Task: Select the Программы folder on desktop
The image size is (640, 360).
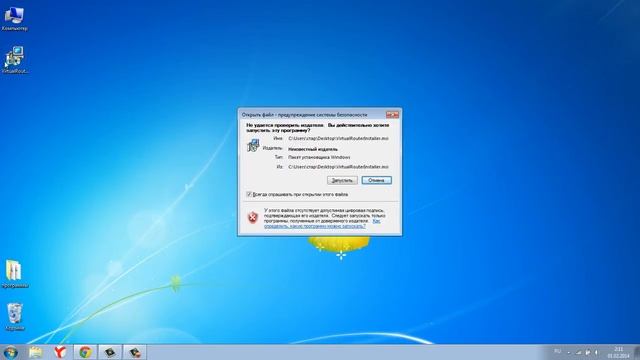Action: point(14,274)
